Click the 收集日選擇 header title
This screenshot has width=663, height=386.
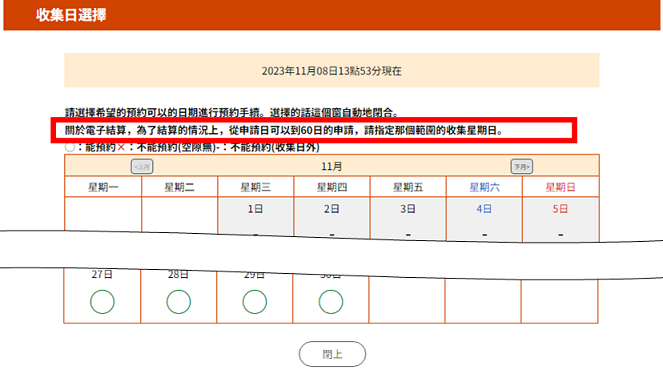(x=71, y=15)
